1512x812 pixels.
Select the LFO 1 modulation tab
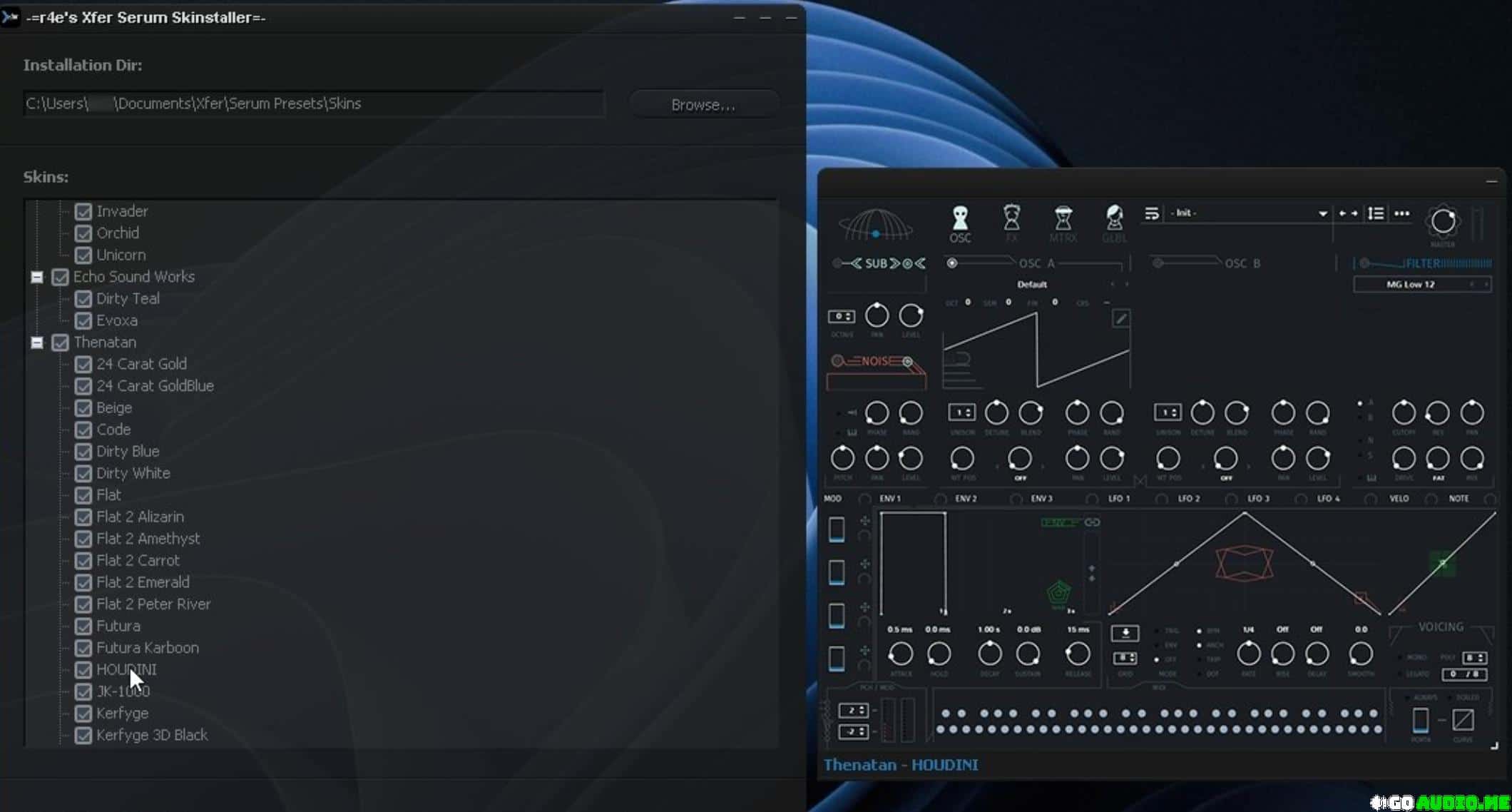pyautogui.click(x=1118, y=499)
